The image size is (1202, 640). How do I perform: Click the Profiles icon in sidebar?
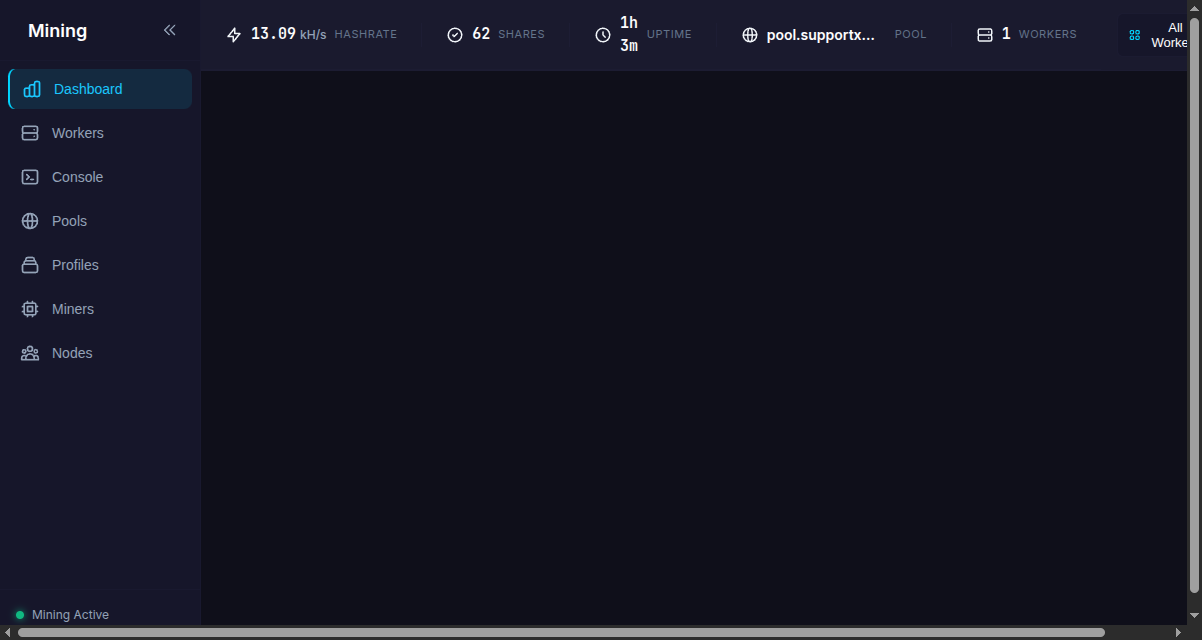click(30, 265)
